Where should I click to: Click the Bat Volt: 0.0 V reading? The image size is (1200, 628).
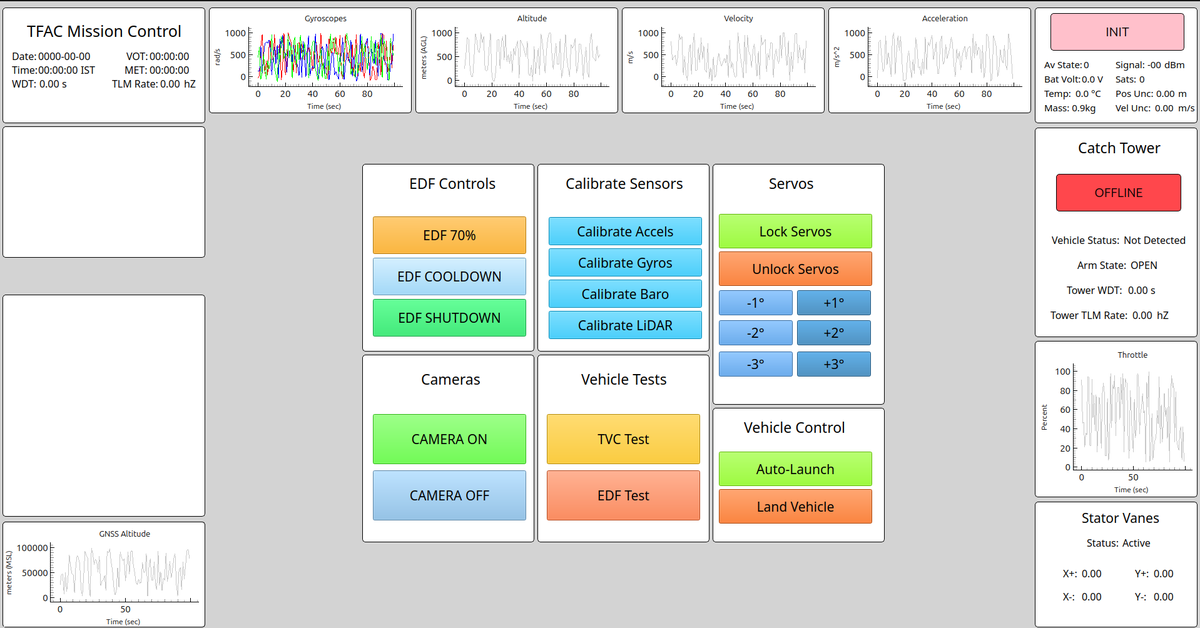[x=1073, y=78]
